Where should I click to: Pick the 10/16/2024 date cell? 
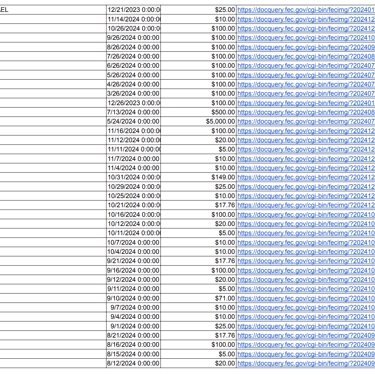(133, 215)
